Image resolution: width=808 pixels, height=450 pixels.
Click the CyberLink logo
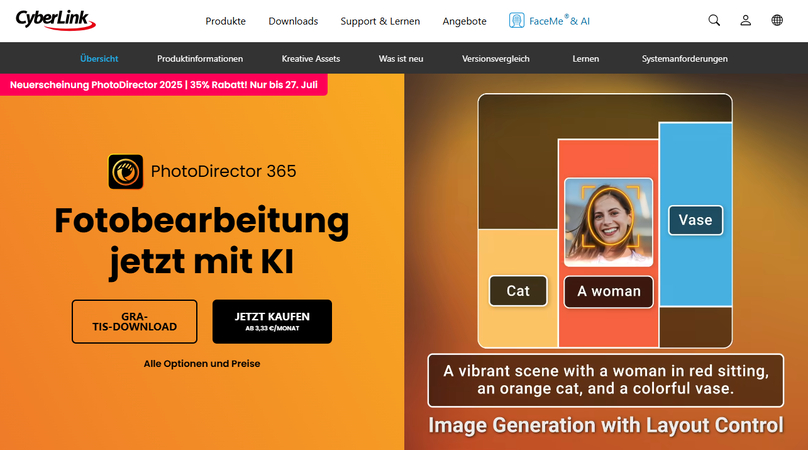click(56, 20)
